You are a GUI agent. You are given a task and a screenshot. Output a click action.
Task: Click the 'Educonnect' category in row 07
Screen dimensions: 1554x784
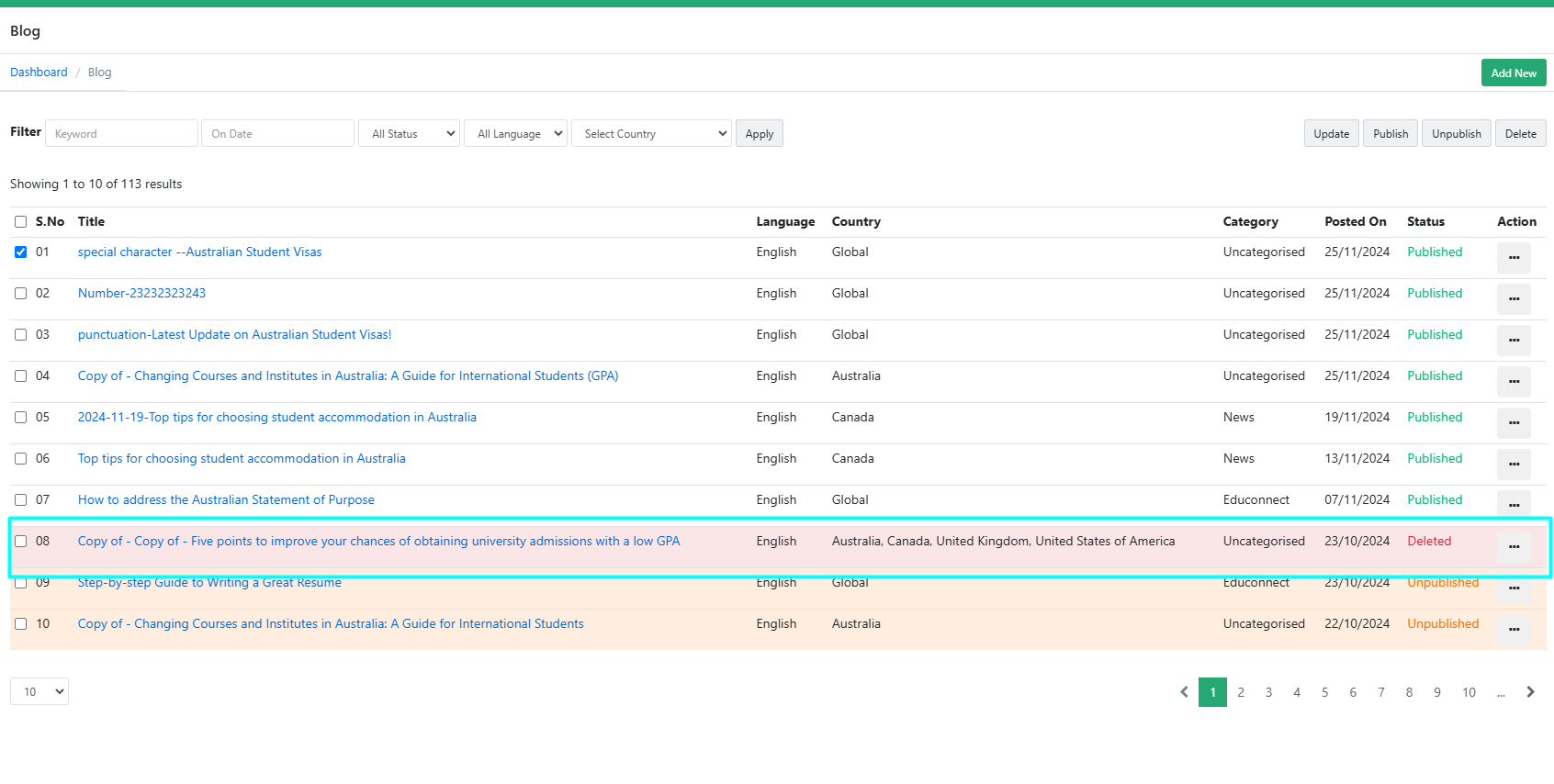pos(1256,500)
